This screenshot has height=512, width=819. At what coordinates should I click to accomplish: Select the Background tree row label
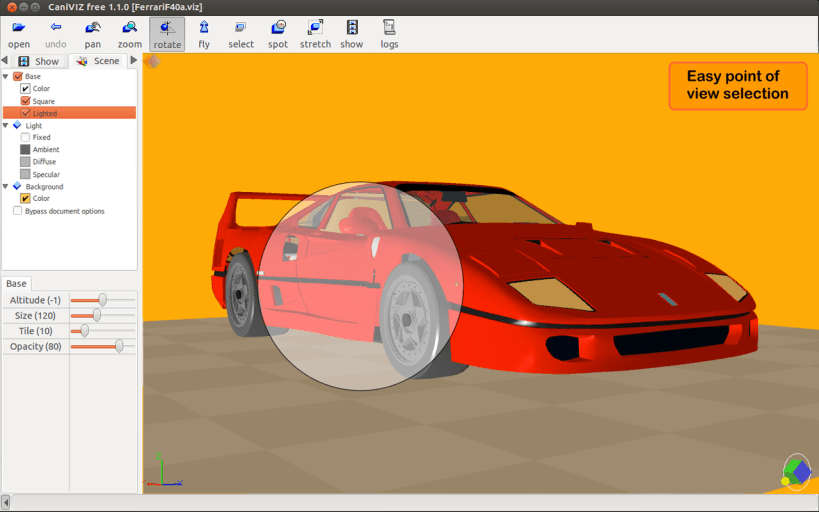(x=44, y=187)
